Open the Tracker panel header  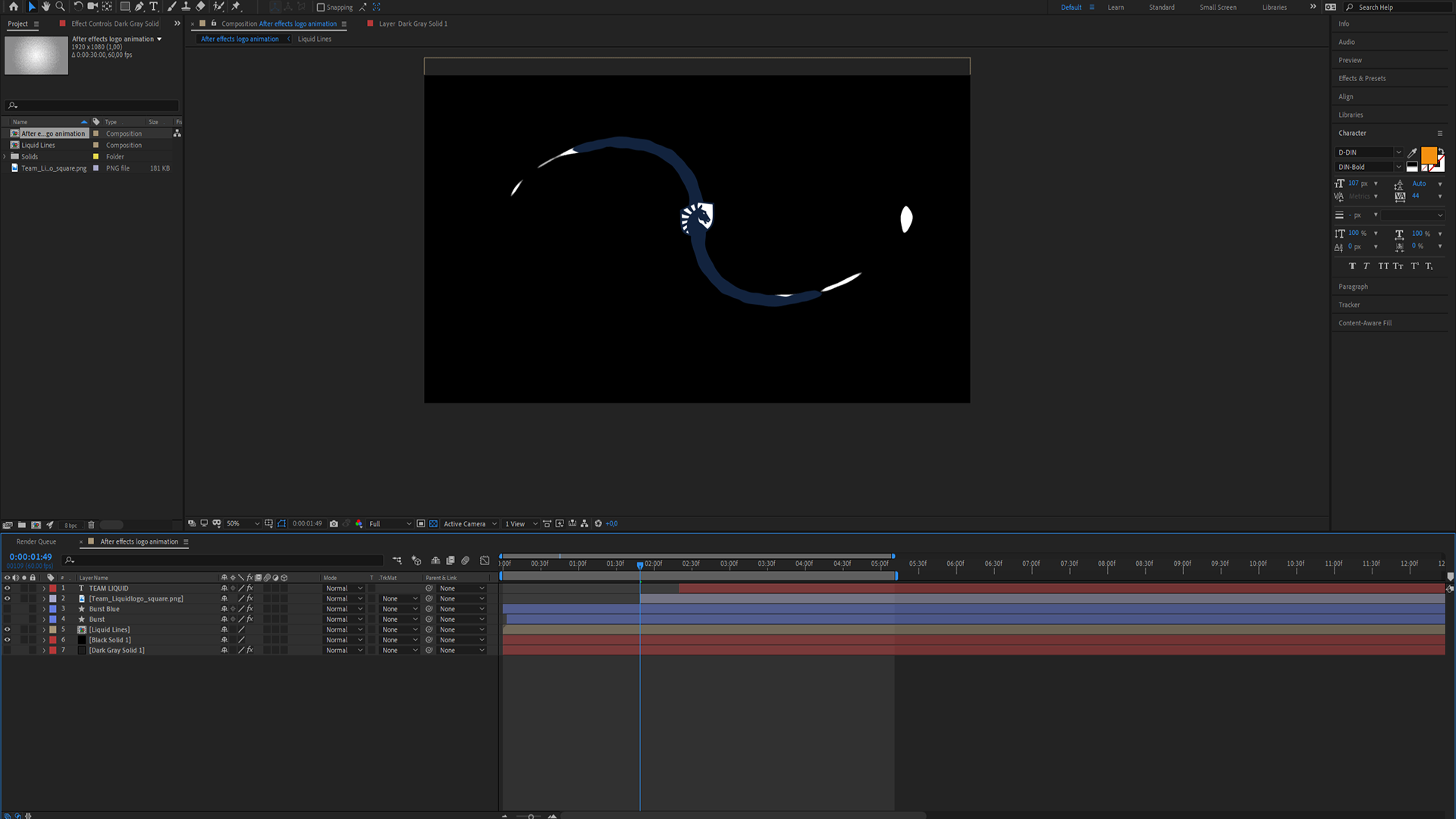[x=1349, y=305]
